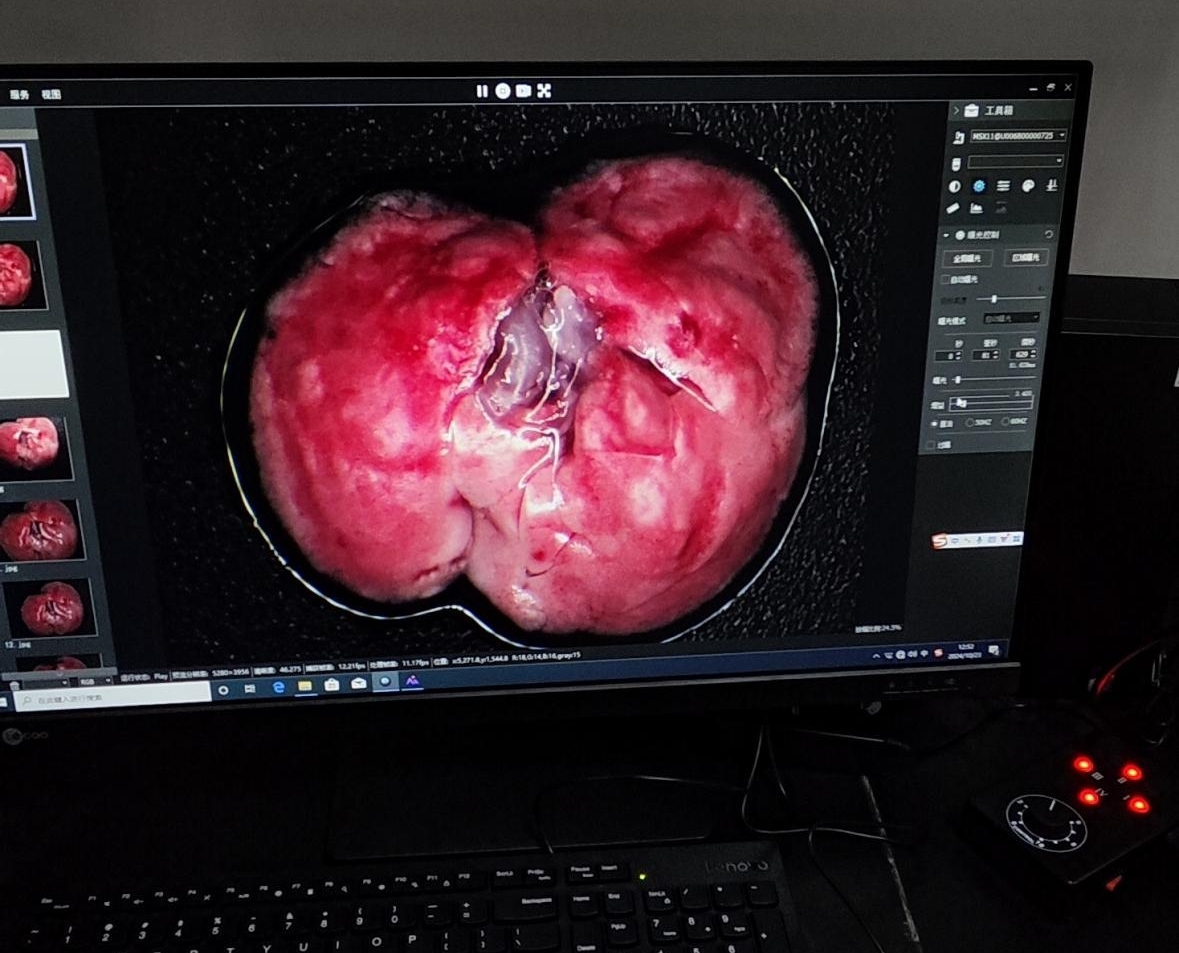Pause the live camera preview

[482, 91]
